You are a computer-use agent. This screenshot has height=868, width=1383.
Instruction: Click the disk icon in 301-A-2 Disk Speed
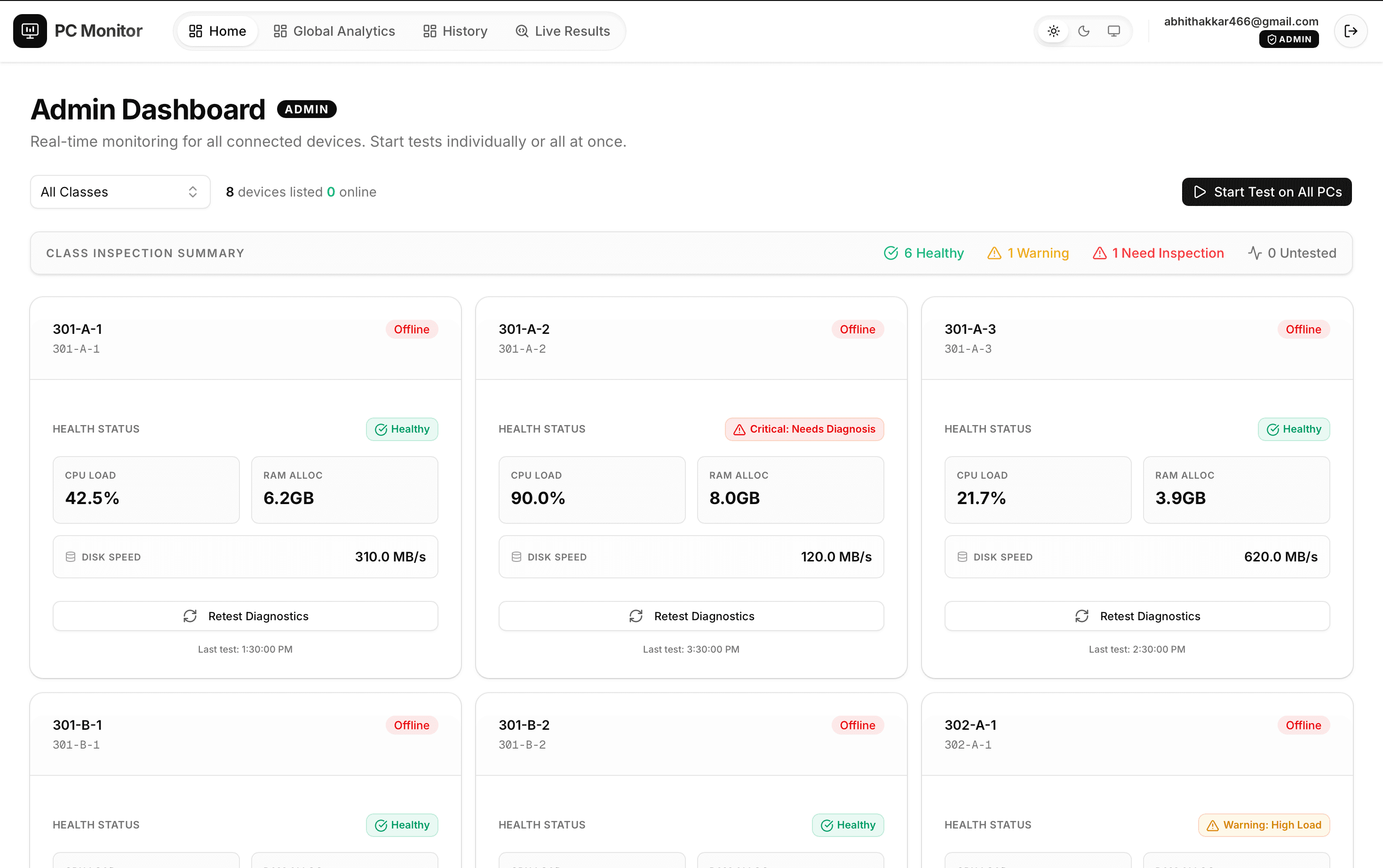click(517, 557)
